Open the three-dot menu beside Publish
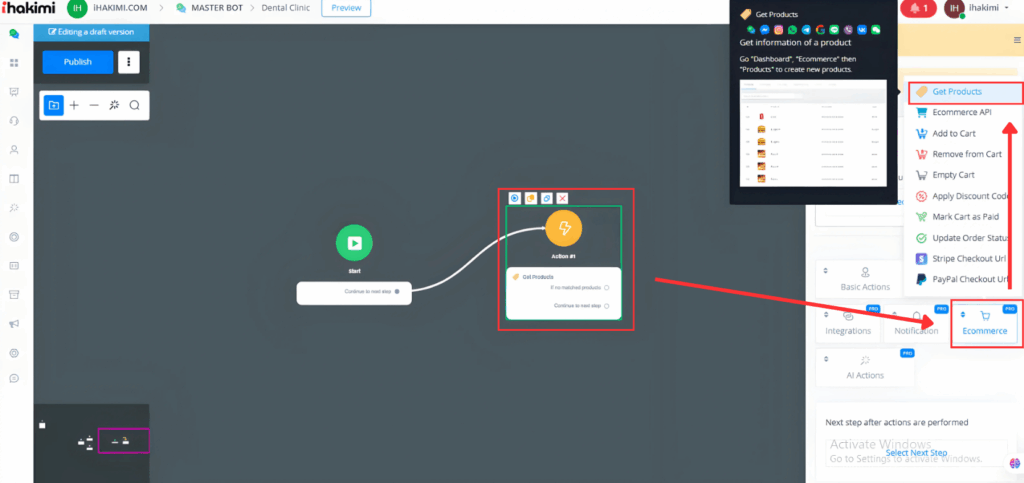1024x483 pixels. pyautogui.click(x=128, y=62)
